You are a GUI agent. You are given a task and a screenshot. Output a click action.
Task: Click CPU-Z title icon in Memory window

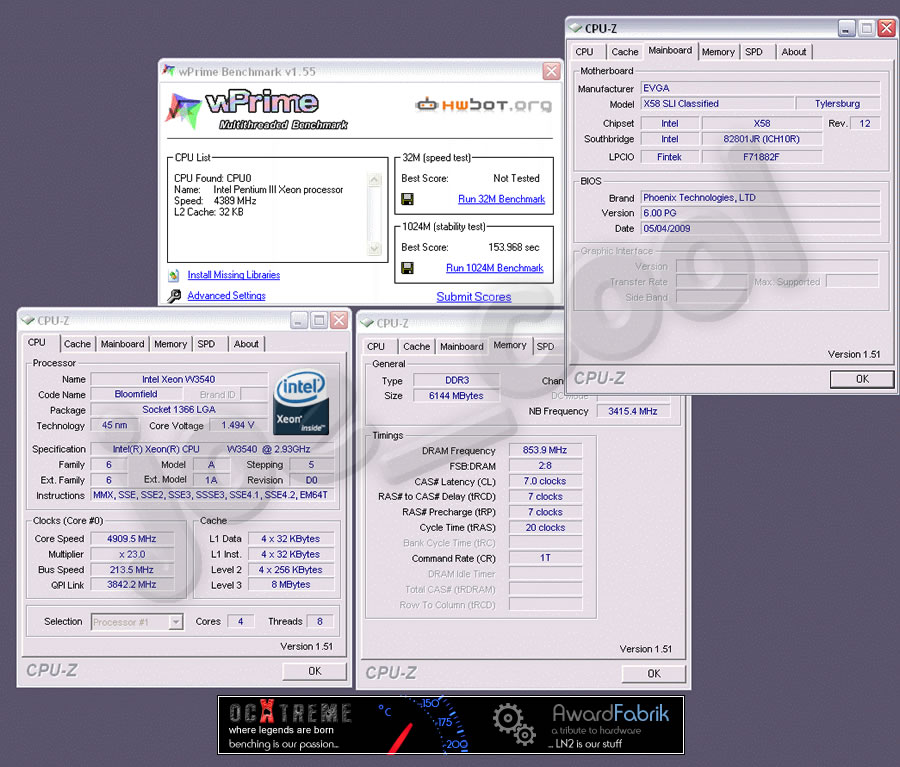click(x=367, y=323)
